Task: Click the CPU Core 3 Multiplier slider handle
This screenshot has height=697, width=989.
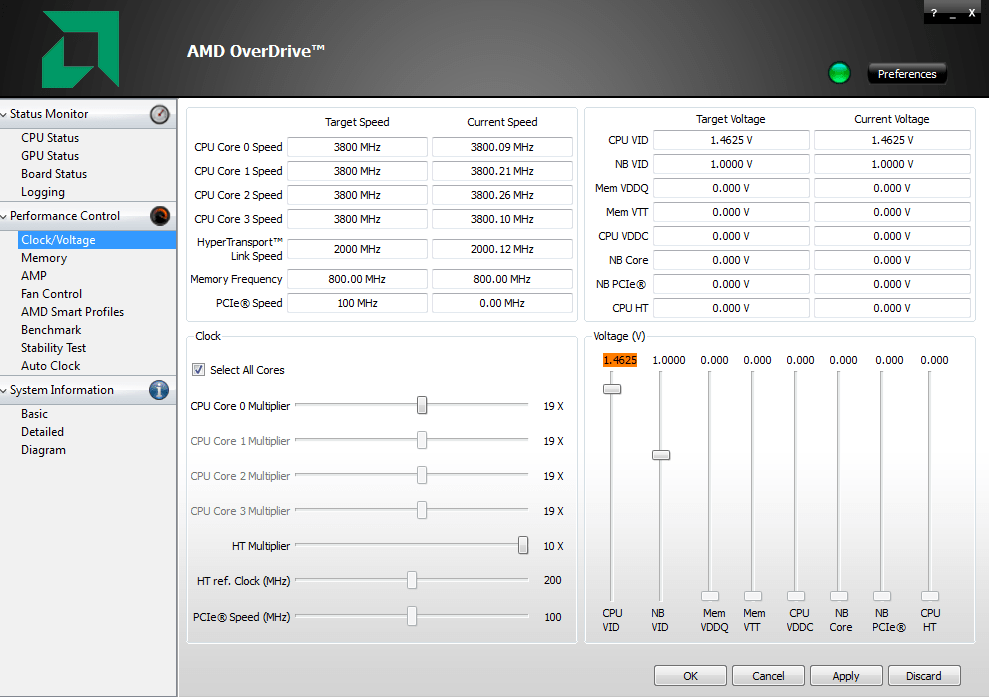Action: click(422, 510)
